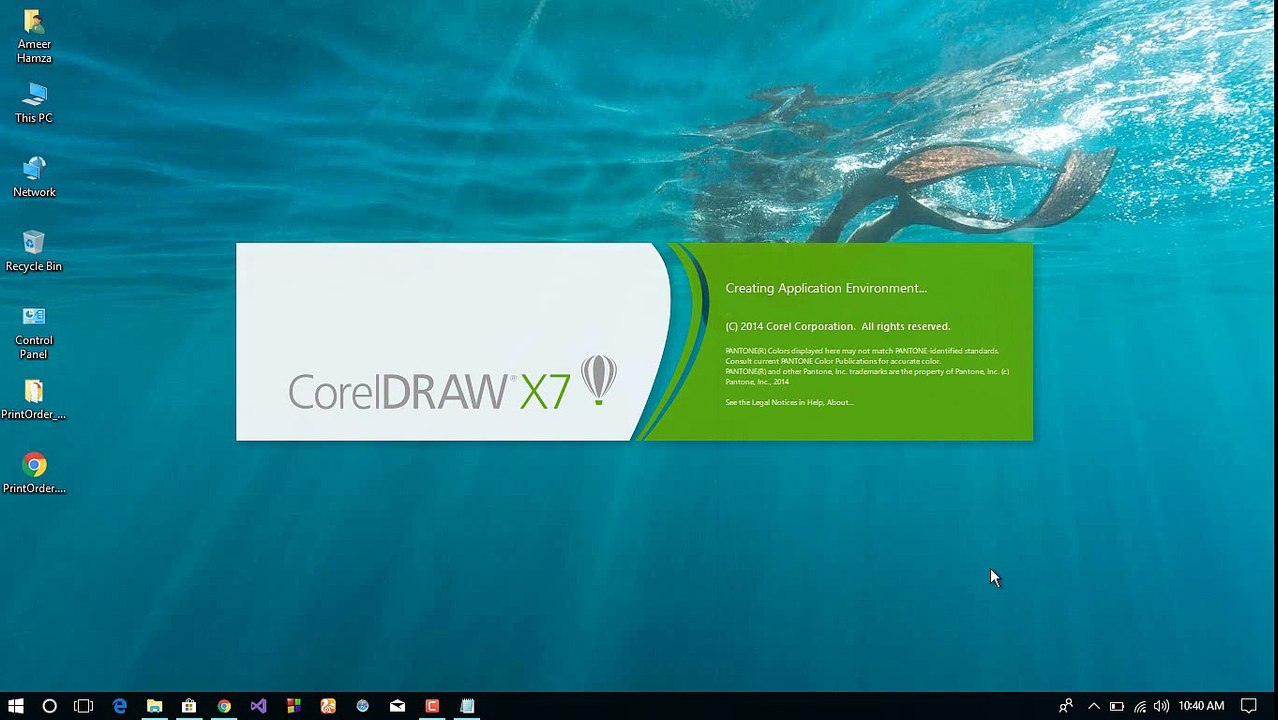Open the Windows Start menu
This screenshot has height=720, width=1278.
[15, 706]
